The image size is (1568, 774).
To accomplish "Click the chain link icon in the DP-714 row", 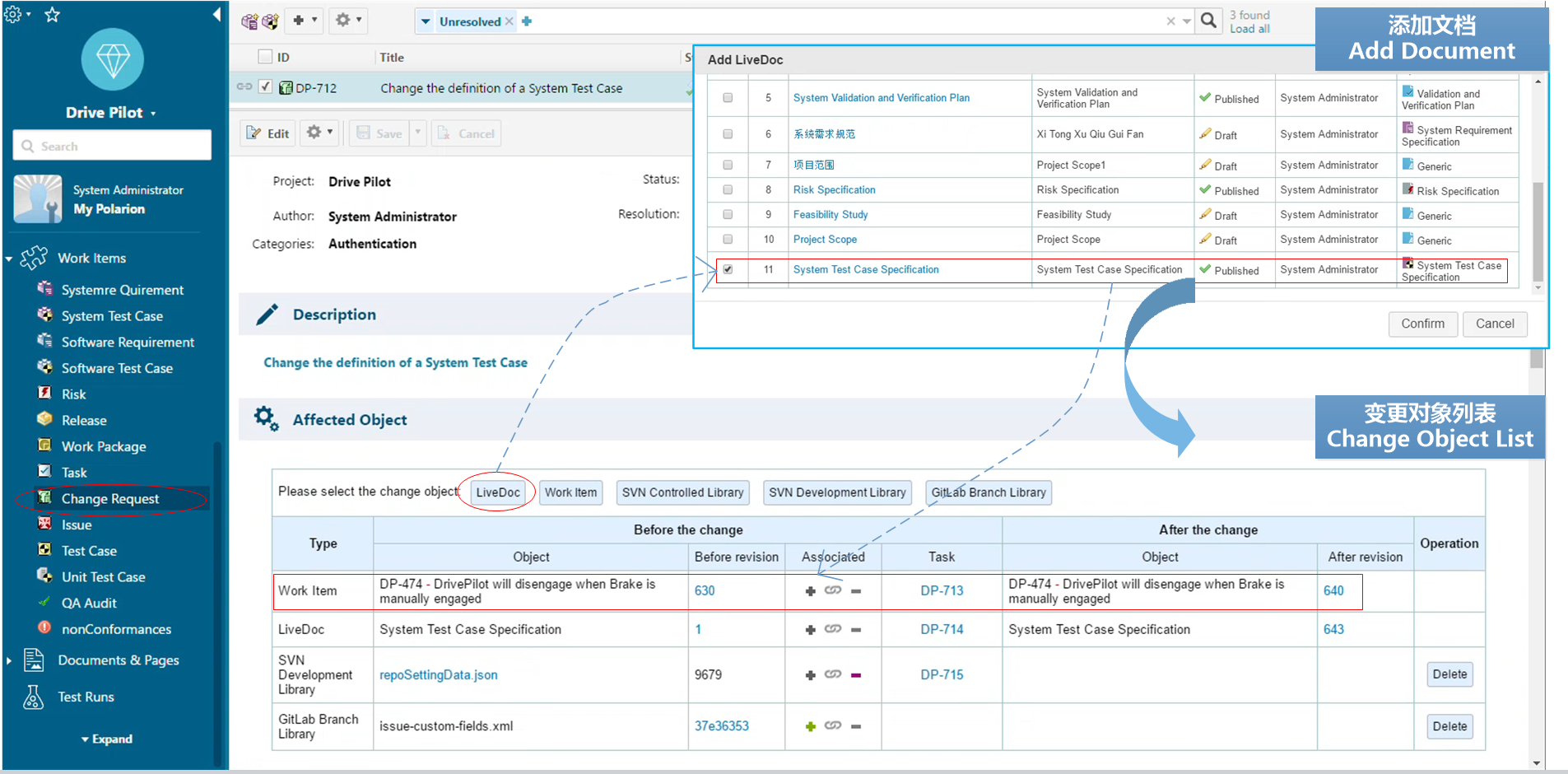I will pyautogui.click(x=833, y=629).
